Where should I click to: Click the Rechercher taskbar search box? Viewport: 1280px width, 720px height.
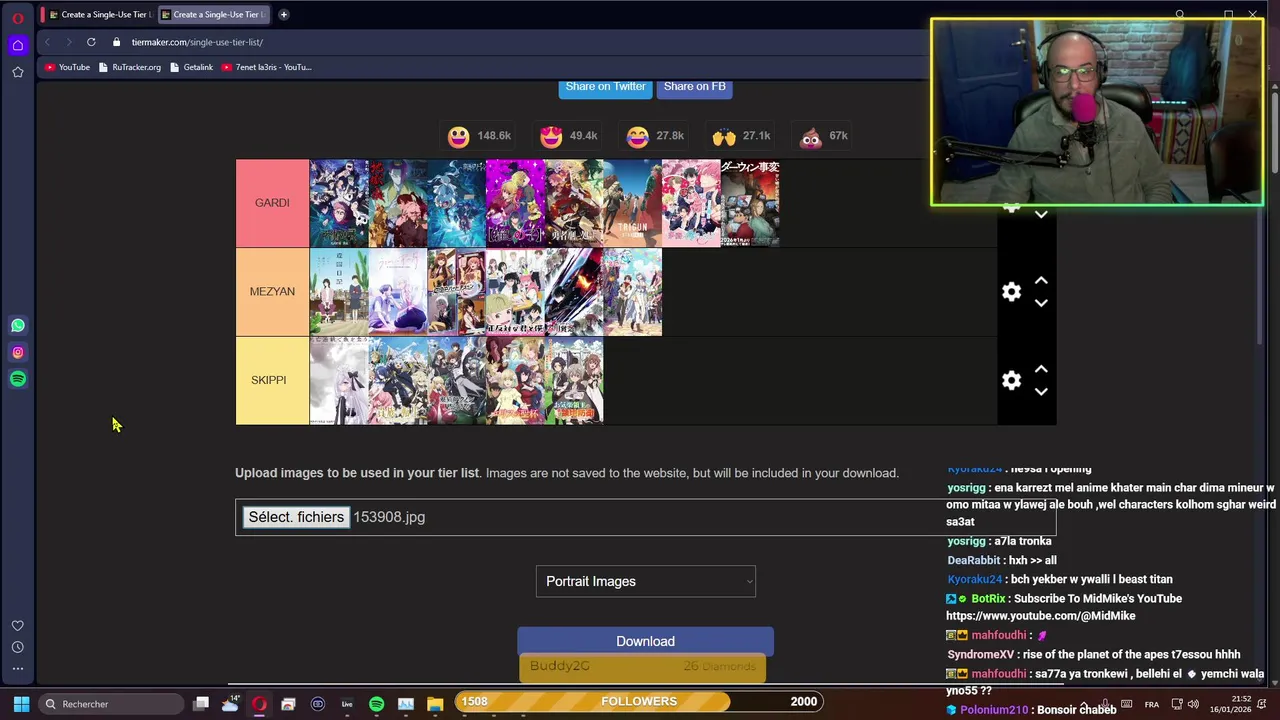(109, 704)
